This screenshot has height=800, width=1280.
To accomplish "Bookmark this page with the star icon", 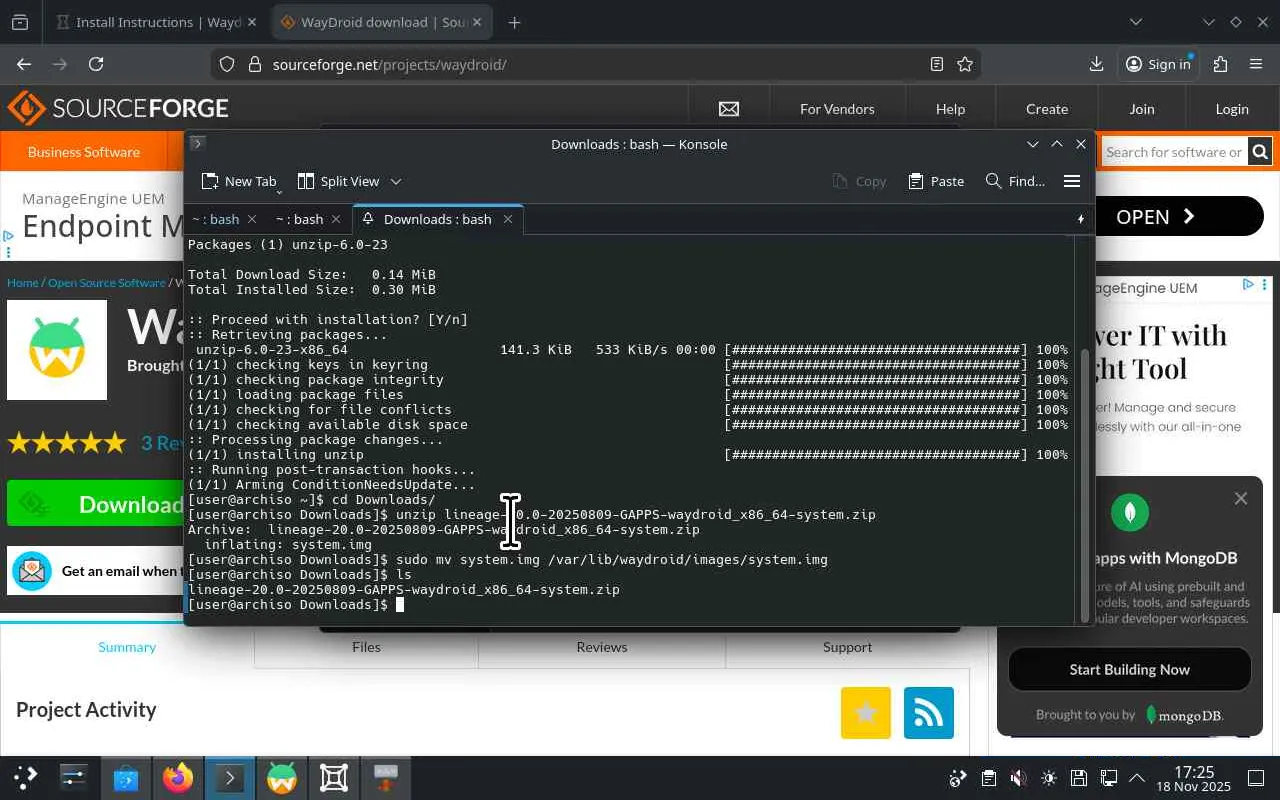I will pyautogui.click(x=965, y=64).
